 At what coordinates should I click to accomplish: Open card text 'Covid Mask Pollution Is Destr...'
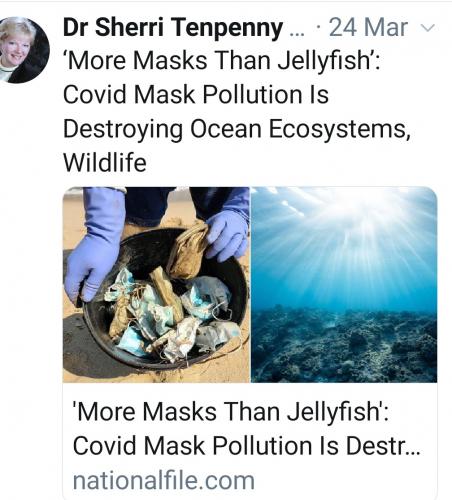(246, 446)
